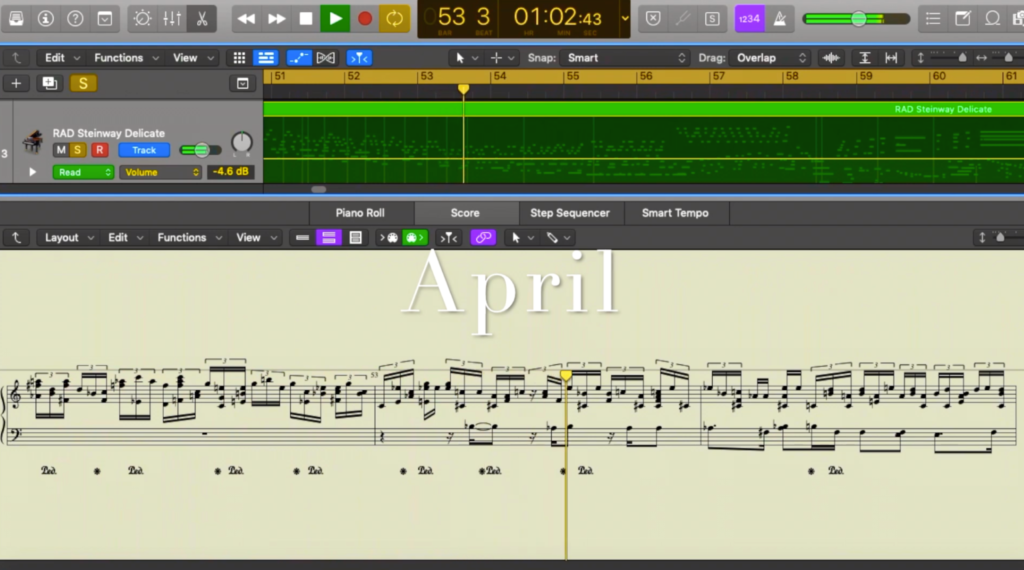Open tracks area View menu
The height and width of the screenshot is (570, 1024).
click(x=193, y=57)
